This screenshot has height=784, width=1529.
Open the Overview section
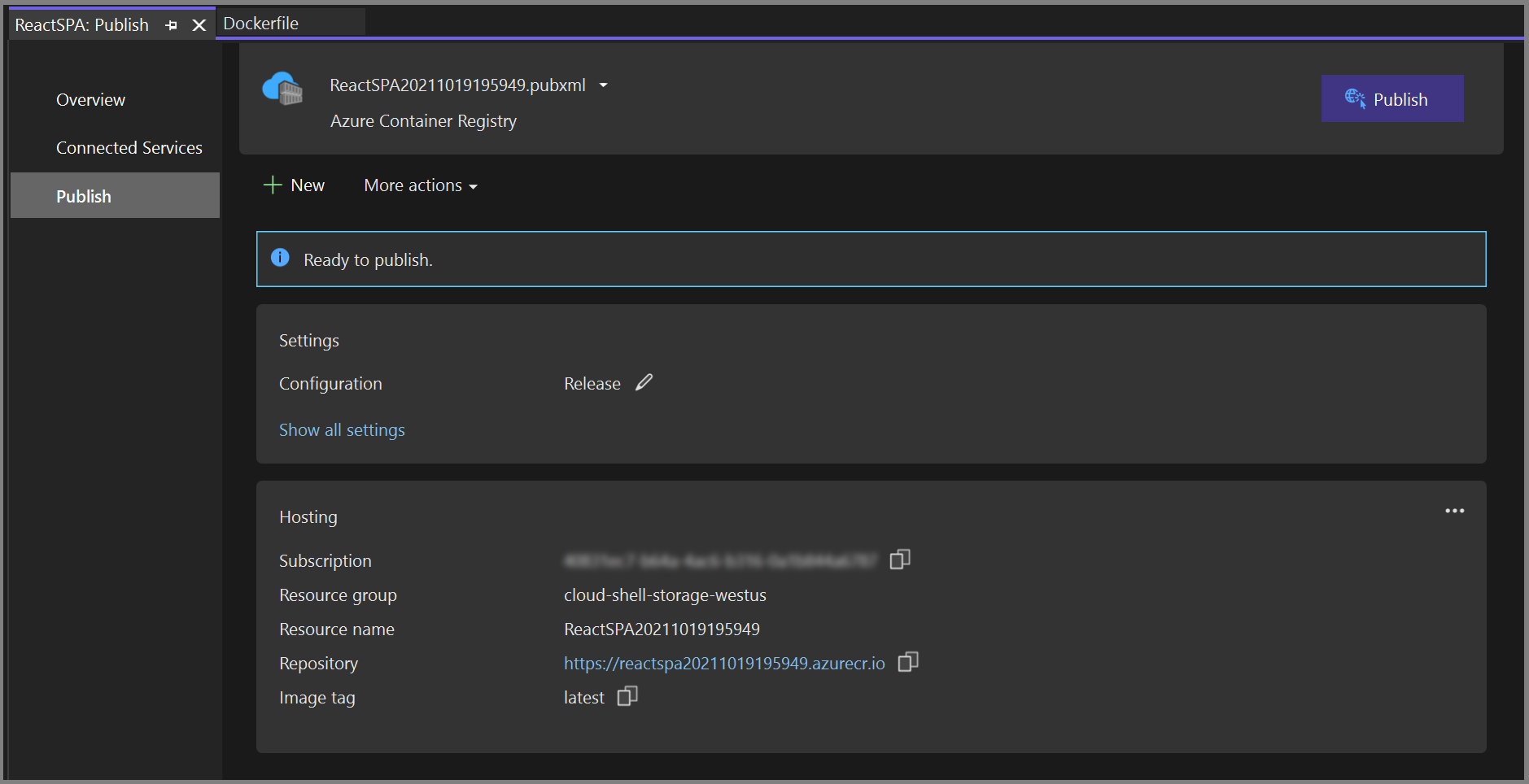pyautogui.click(x=90, y=100)
